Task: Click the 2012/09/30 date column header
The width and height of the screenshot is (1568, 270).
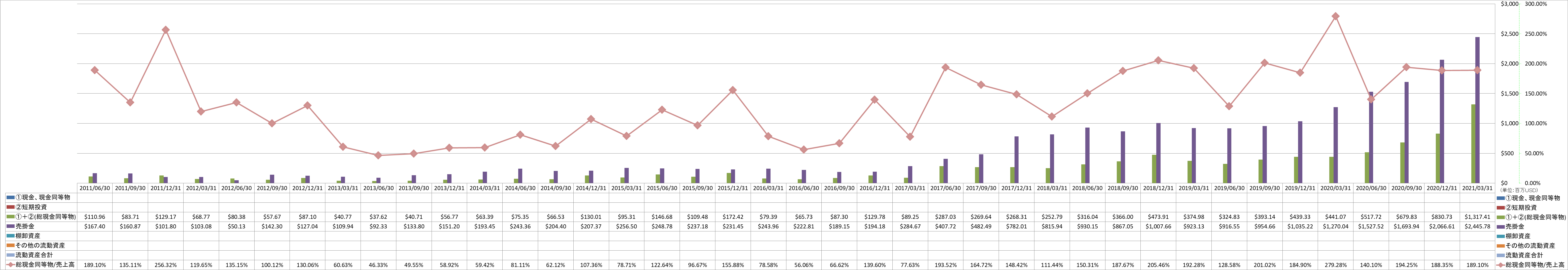Action: (272, 188)
